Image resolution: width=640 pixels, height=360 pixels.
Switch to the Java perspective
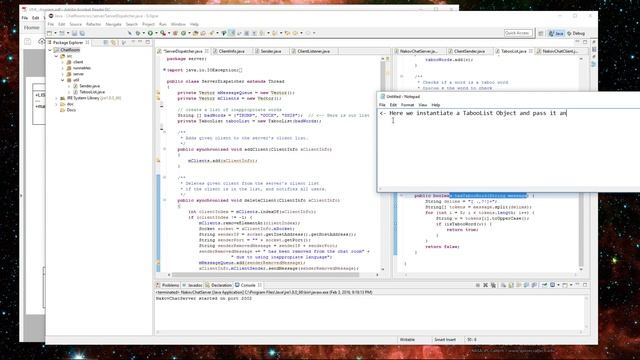(x=556, y=33)
